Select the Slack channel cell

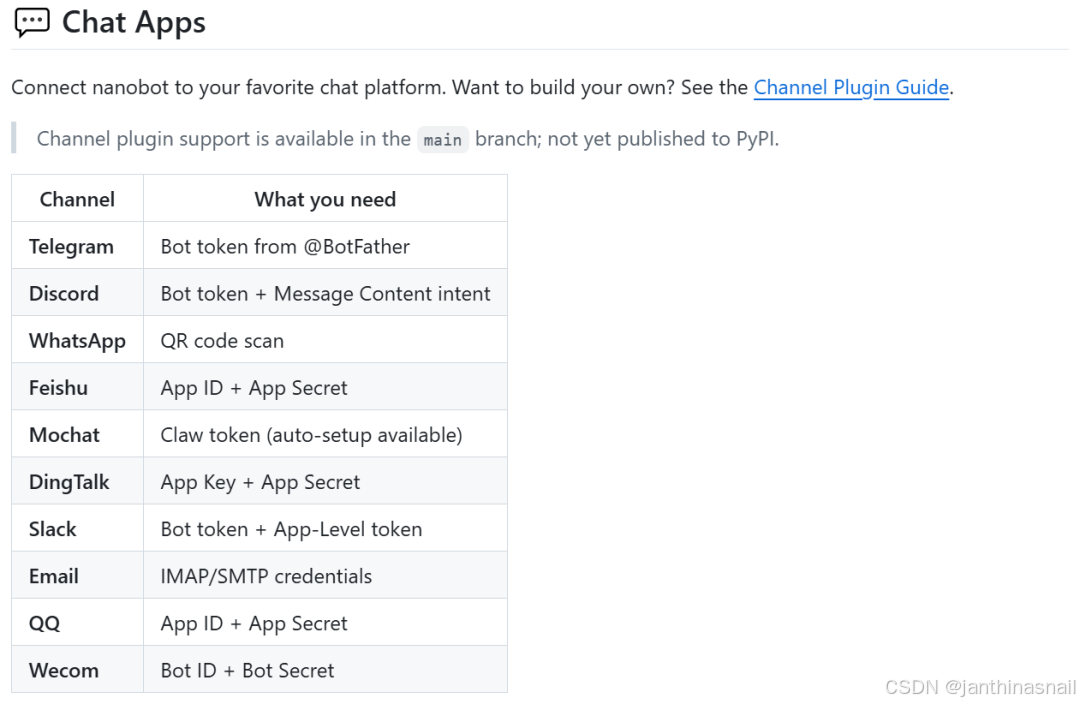[52, 528]
